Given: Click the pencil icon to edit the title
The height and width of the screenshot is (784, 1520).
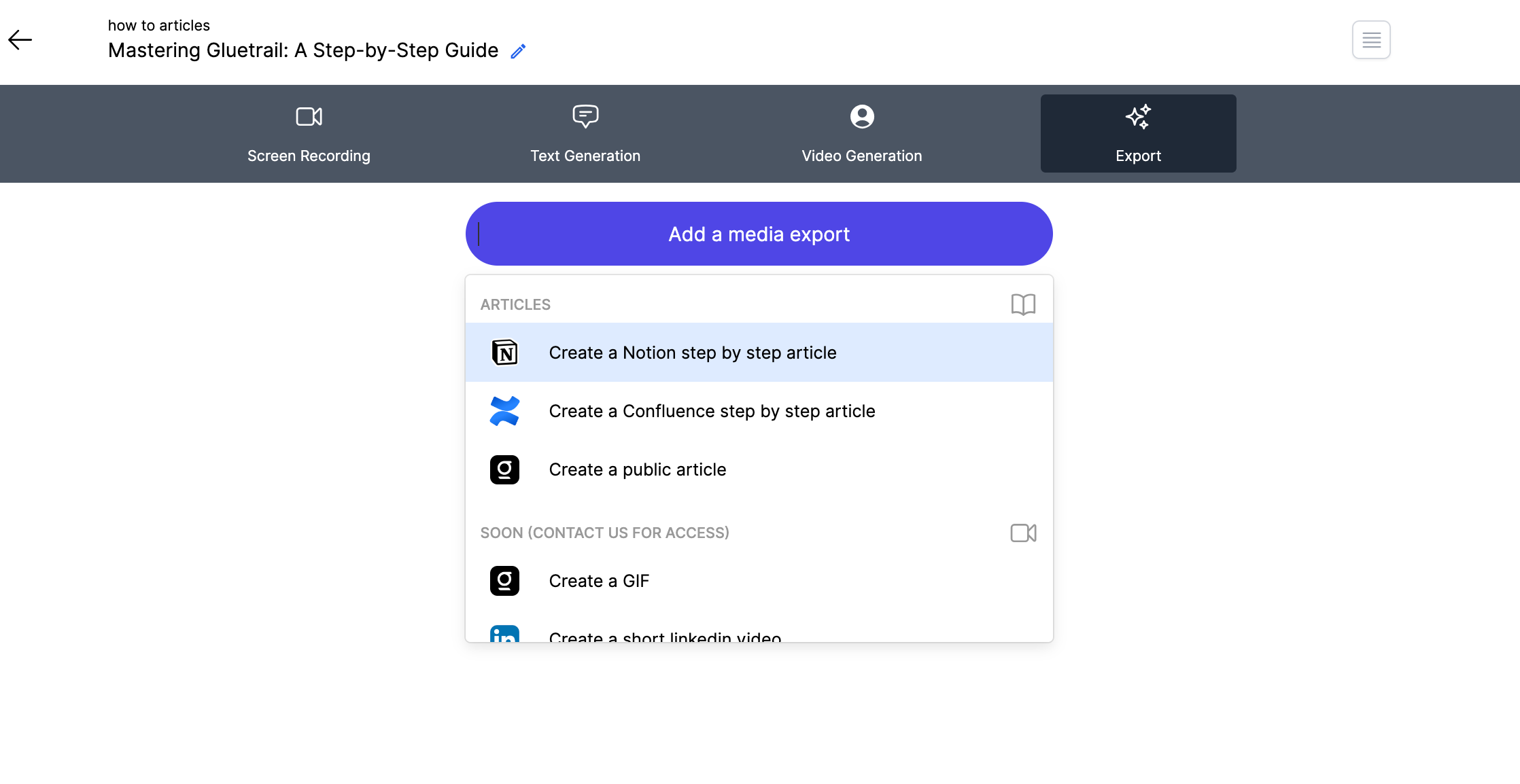Looking at the screenshot, I should [x=518, y=52].
